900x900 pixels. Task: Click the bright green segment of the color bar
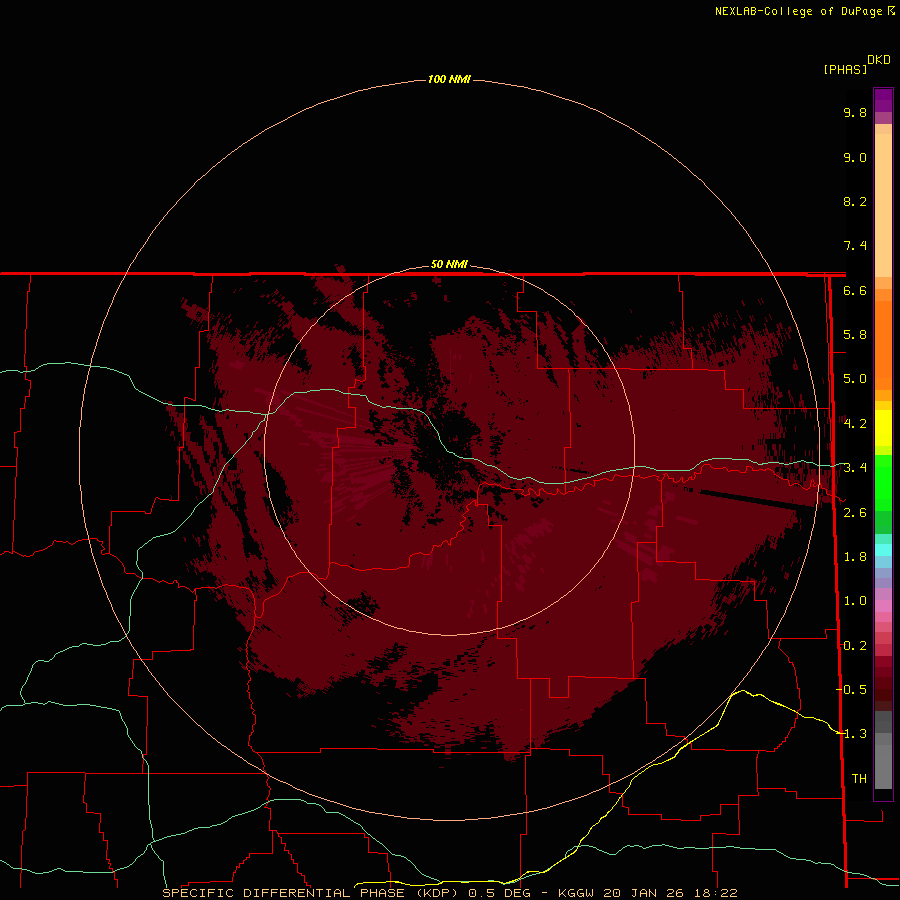point(883,482)
